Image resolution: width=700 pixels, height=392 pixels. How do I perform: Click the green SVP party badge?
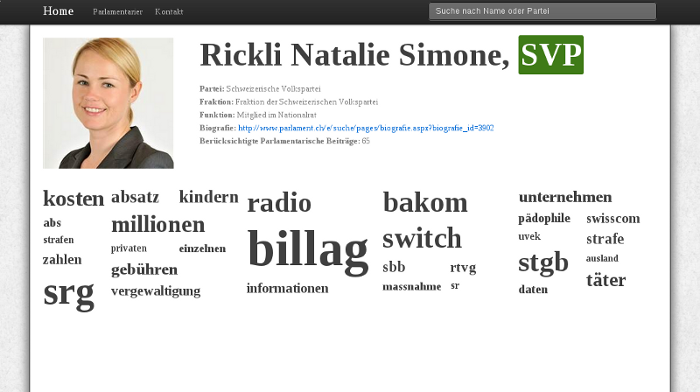(551, 54)
